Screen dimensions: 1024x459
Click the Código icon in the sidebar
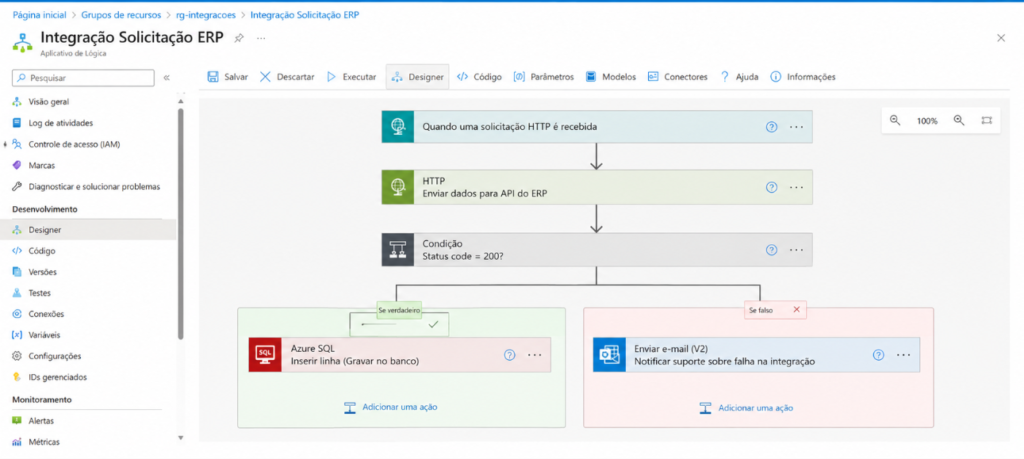pyautogui.click(x=17, y=251)
